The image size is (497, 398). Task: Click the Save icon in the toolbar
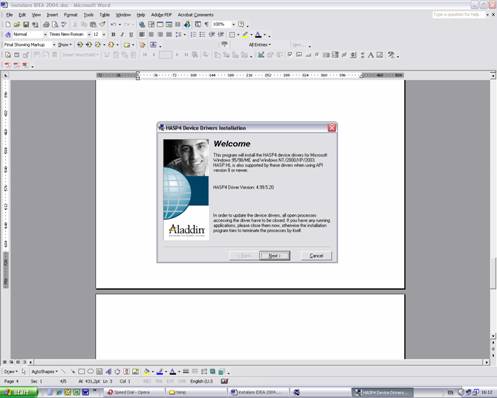click(x=26, y=24)
